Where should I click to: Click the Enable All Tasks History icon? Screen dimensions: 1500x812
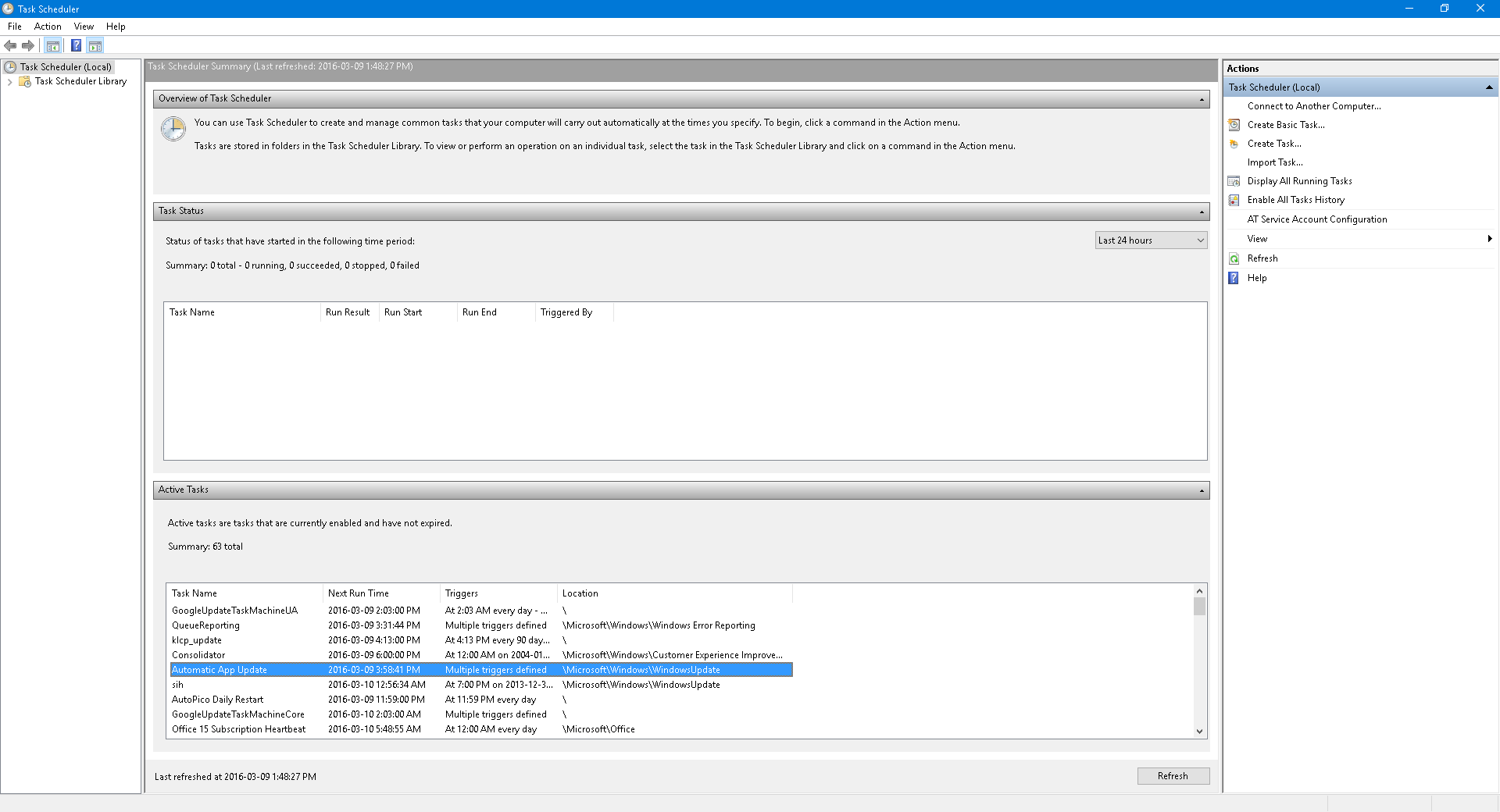tap(1234, 200)
